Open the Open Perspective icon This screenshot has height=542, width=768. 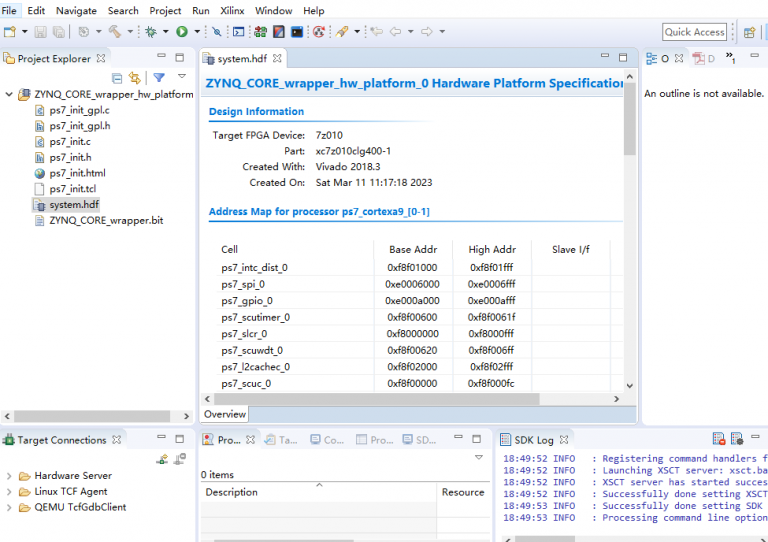(x=749, y=32)
